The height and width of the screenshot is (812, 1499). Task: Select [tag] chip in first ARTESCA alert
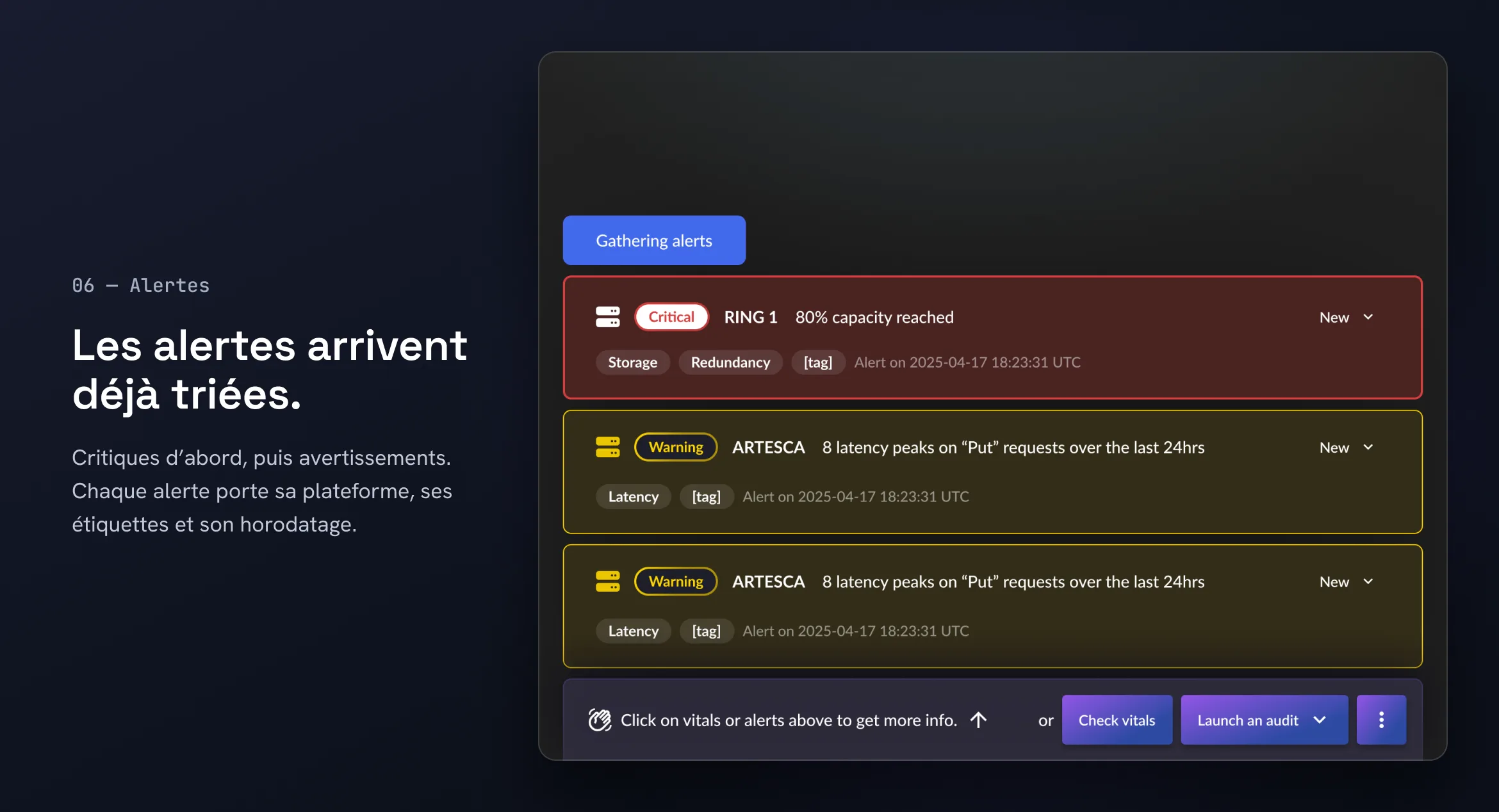click(707, 497)
